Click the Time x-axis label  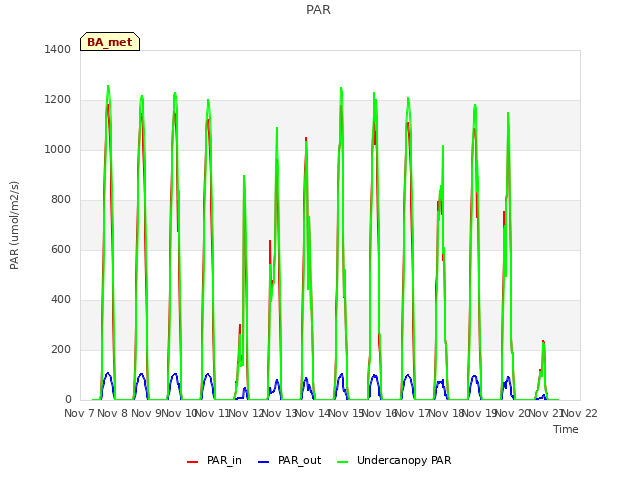click(x=566, y=429)
